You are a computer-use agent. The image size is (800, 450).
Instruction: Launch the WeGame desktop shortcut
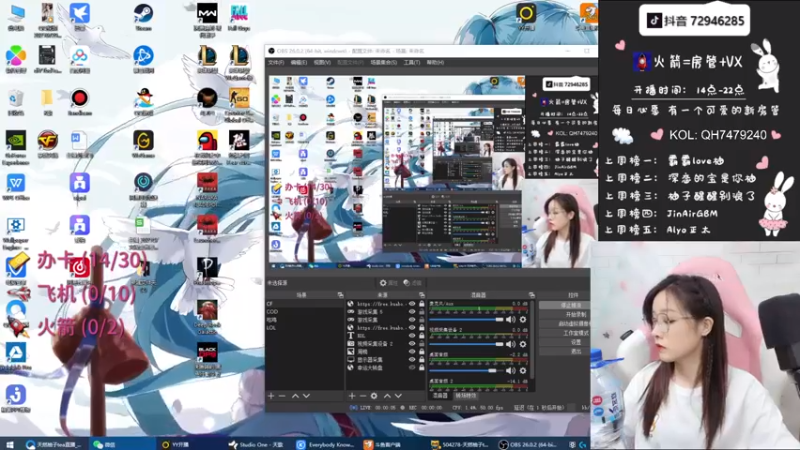(x=143, y=144)
